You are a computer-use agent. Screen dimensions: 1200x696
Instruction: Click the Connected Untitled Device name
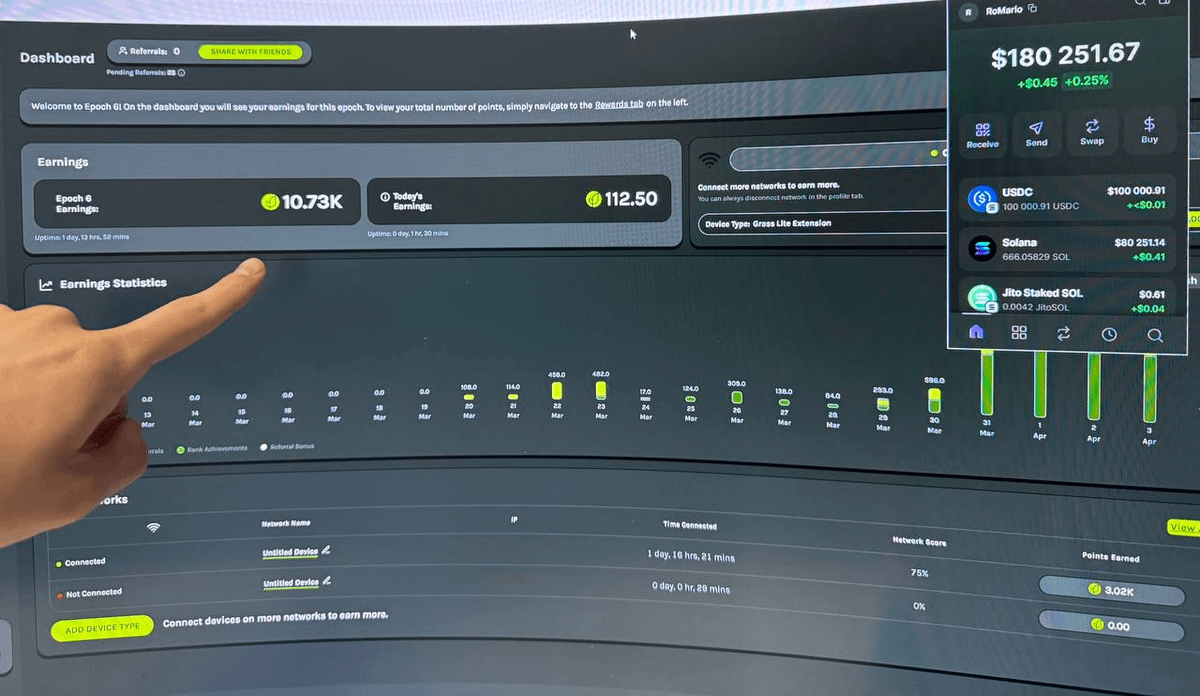point(290,552)
